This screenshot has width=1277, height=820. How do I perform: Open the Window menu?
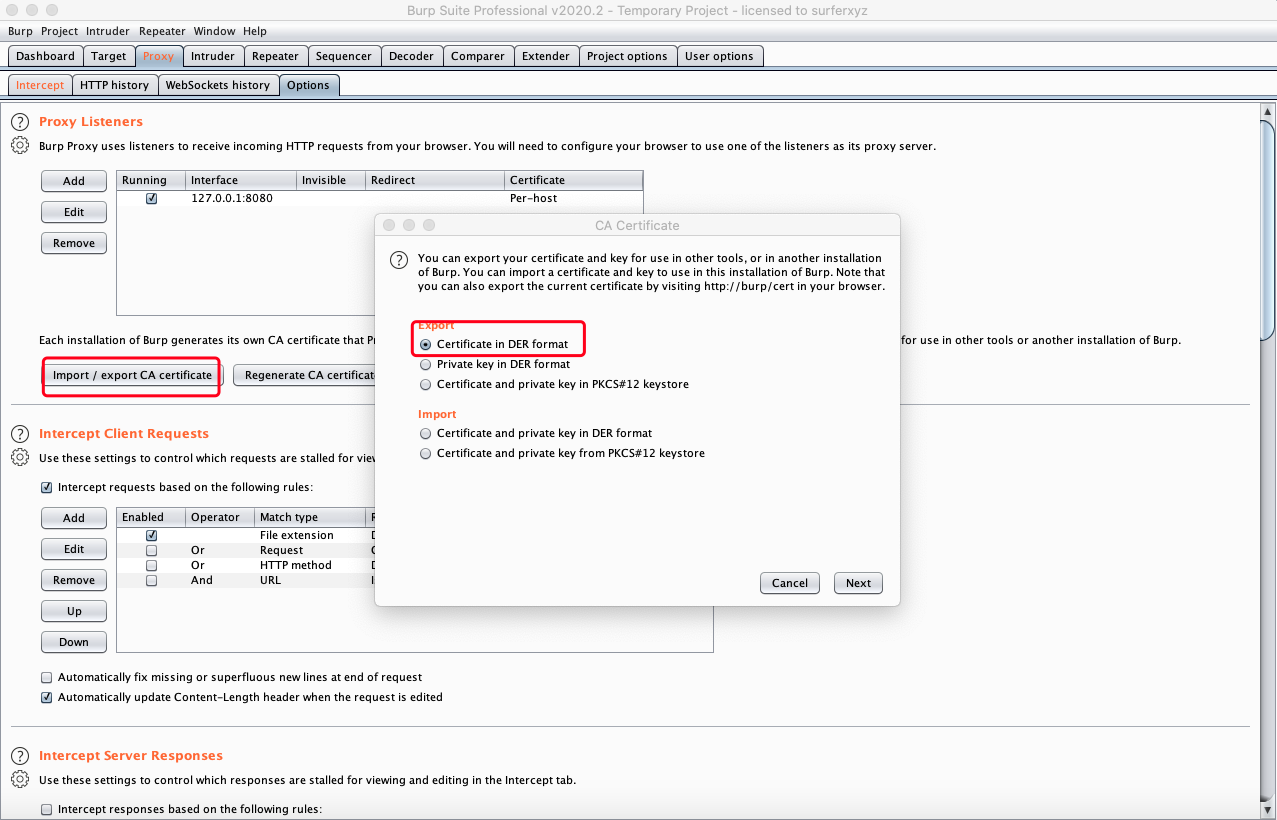[x=214, y=31]
